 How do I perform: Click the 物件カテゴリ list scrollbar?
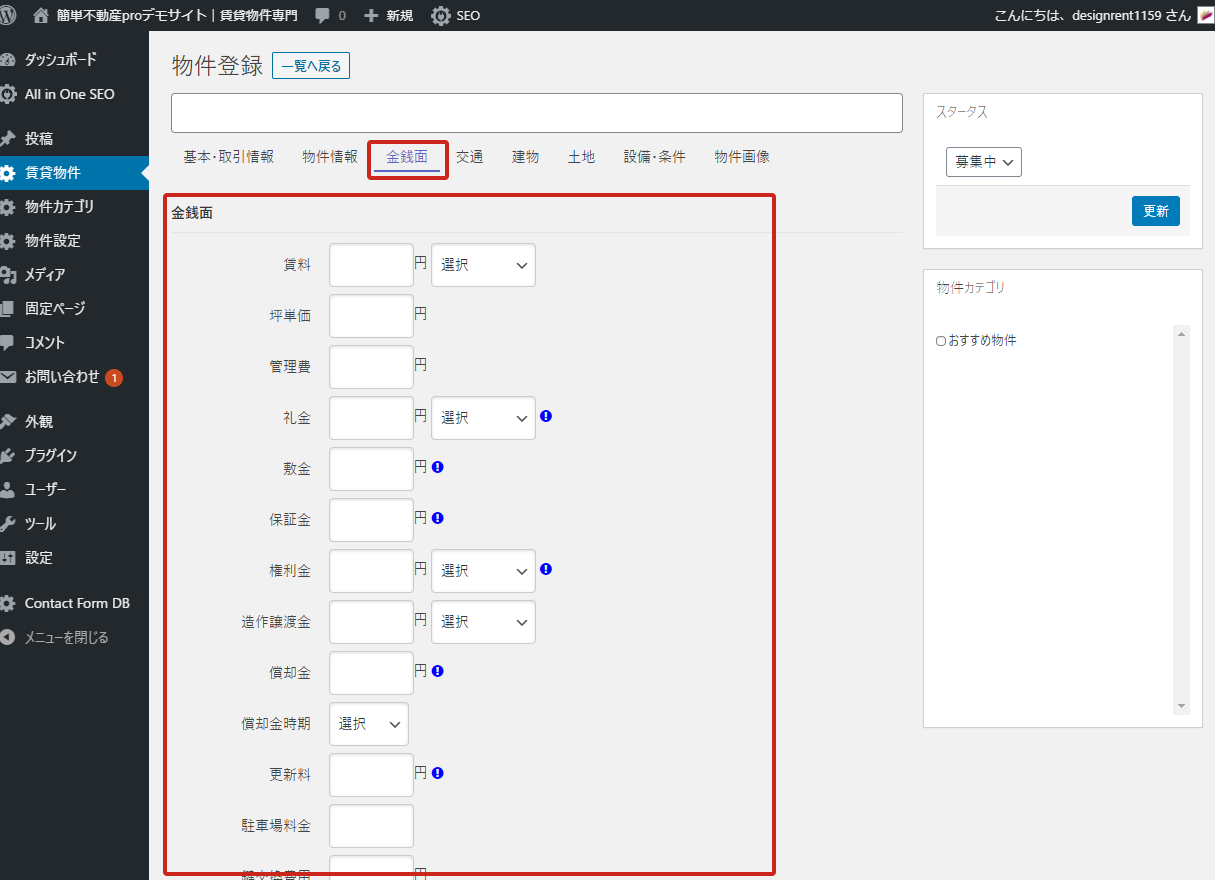(1181, 519)
